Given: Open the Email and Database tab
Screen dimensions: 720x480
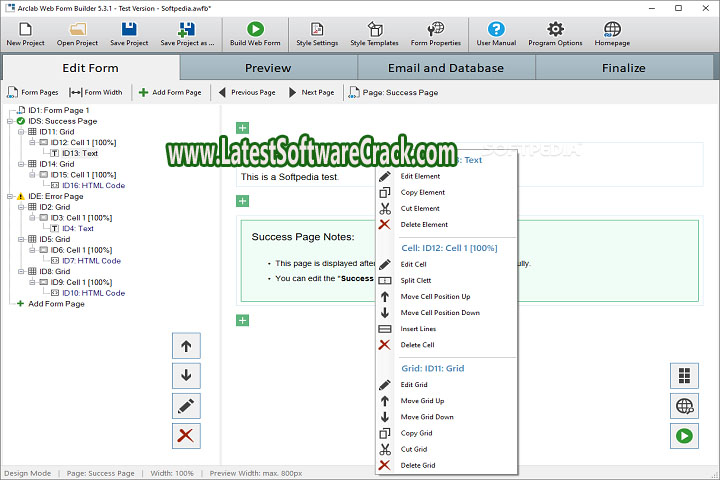Looking at the screenshot, I should (x=446, y=68).
